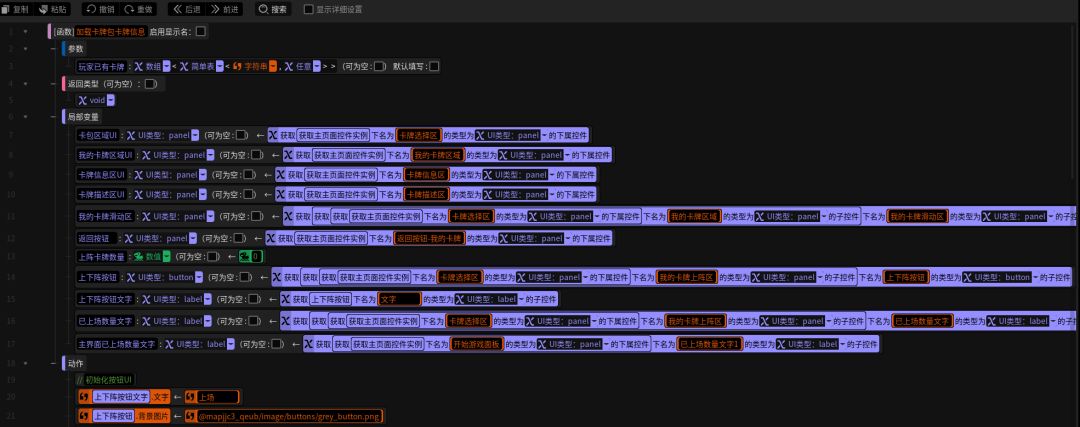
Task: Click the 卡牌描述区 name field
Action: 427,194
